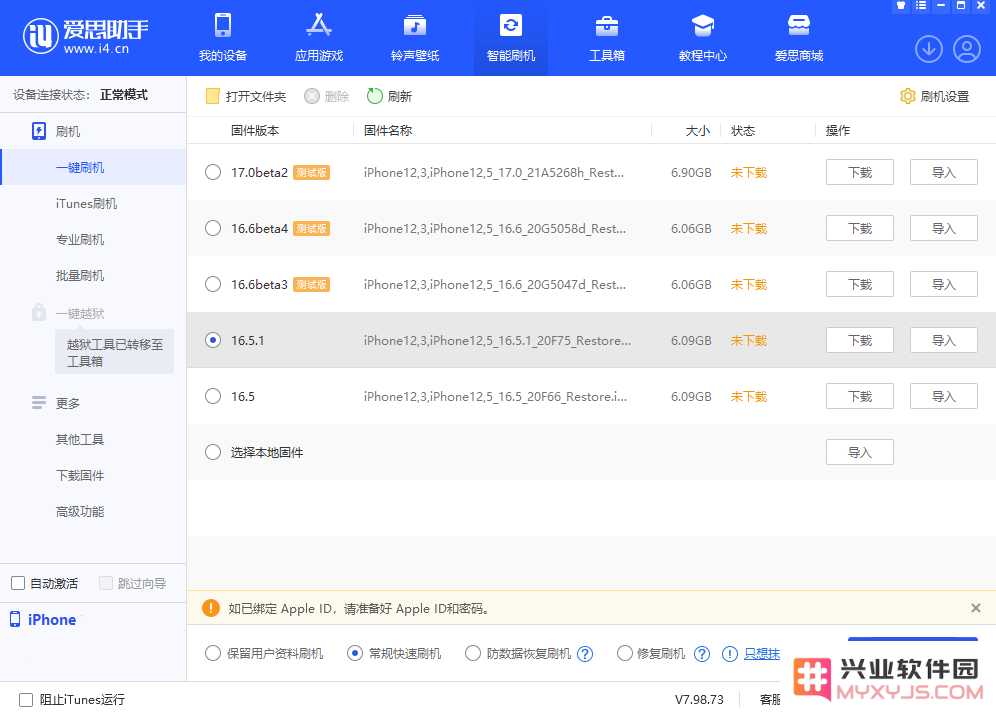The image size is (996, 716).
Task: Choose 修复刷机 repair flash option
Action: [624, 653]
